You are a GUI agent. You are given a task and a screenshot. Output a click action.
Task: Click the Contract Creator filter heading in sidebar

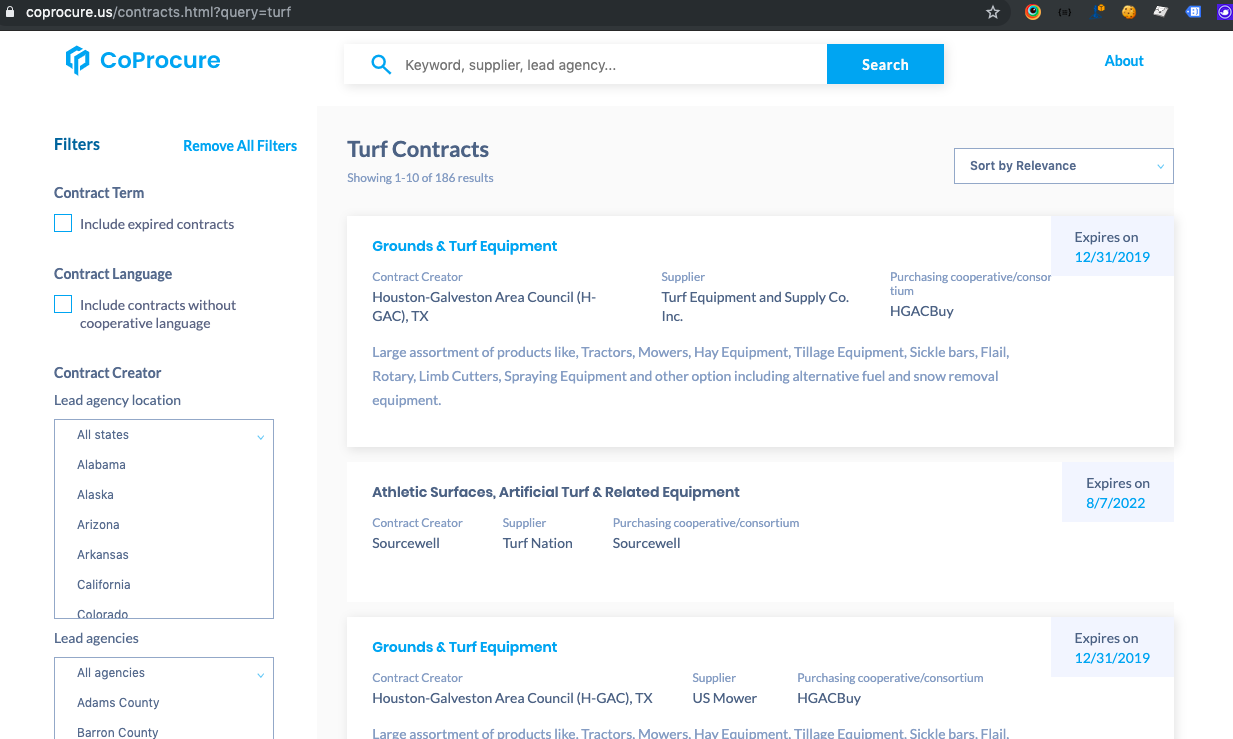tap(108, 373)
